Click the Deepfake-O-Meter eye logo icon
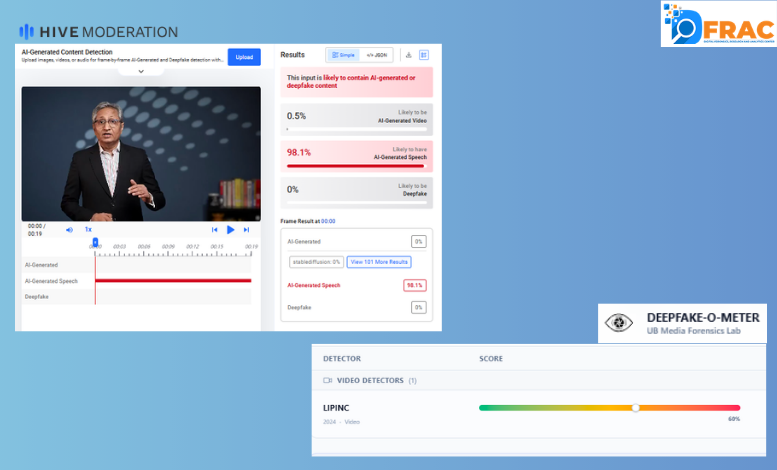Viewport: 777px width, 470px height. coord(618,323)
